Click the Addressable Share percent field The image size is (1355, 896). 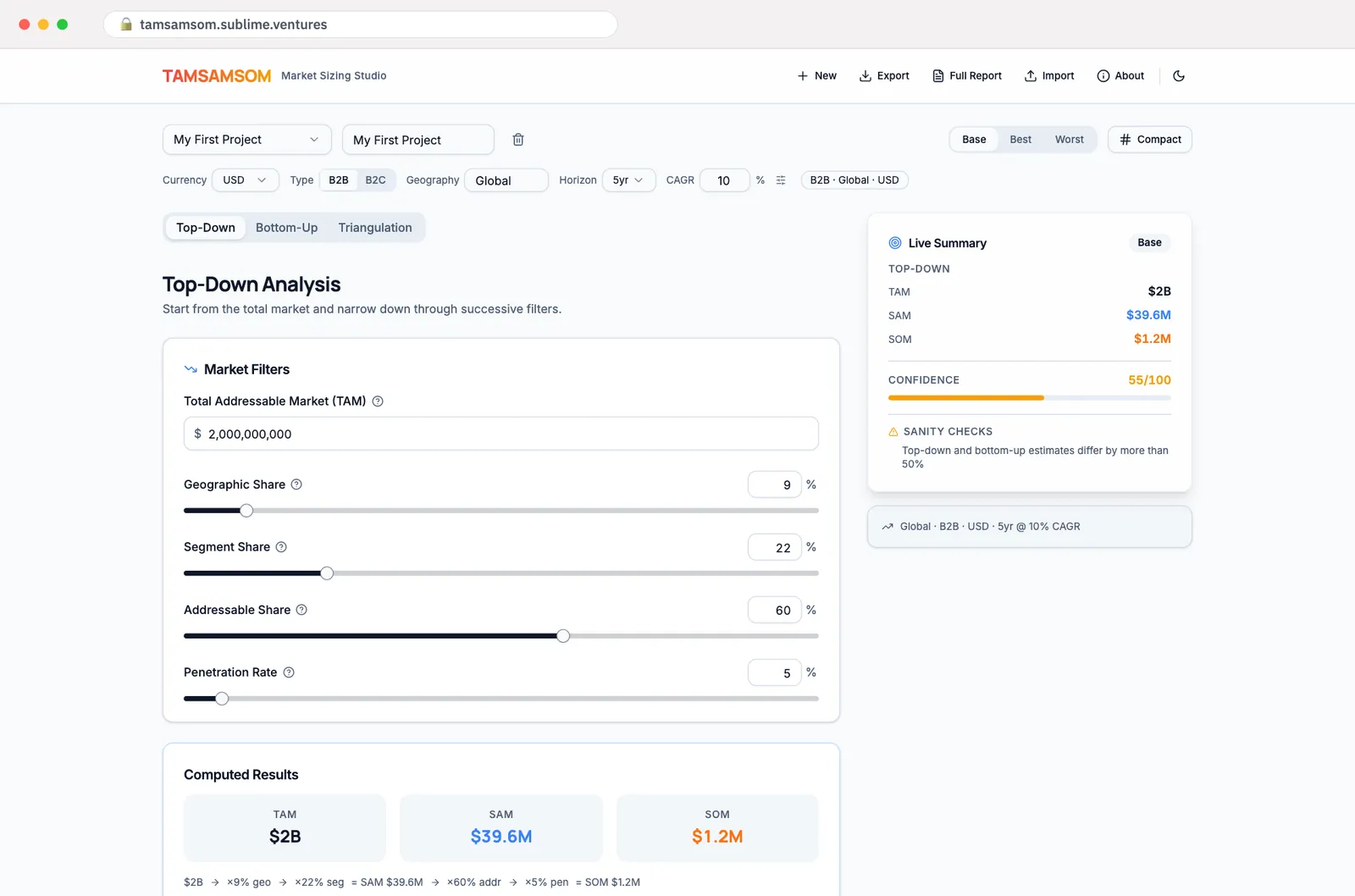[775, 610]
